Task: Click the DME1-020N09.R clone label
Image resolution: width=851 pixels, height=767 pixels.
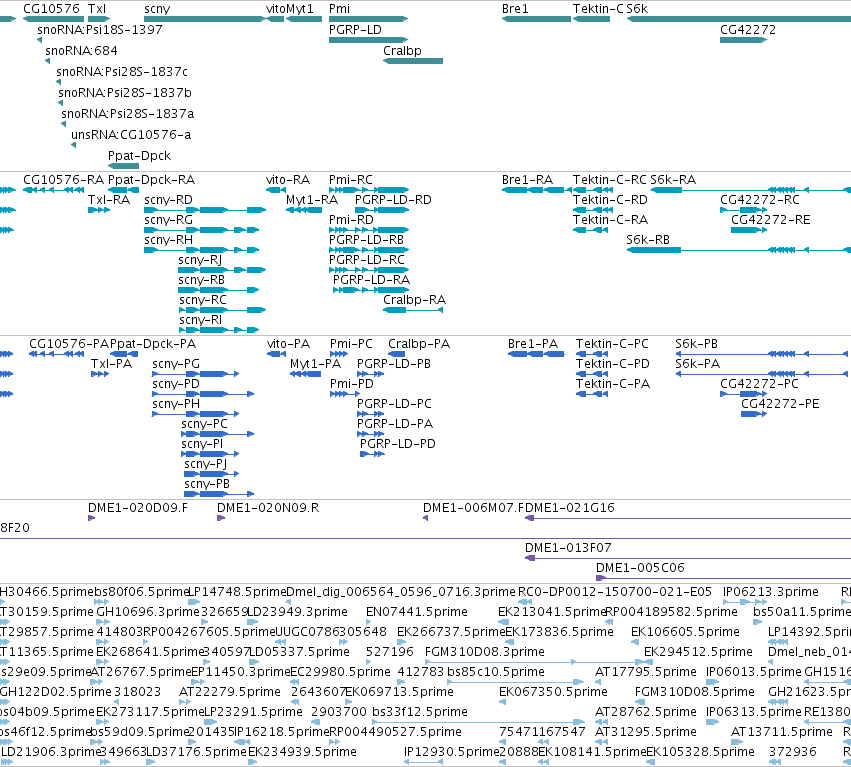Action: tap(268, 508)
